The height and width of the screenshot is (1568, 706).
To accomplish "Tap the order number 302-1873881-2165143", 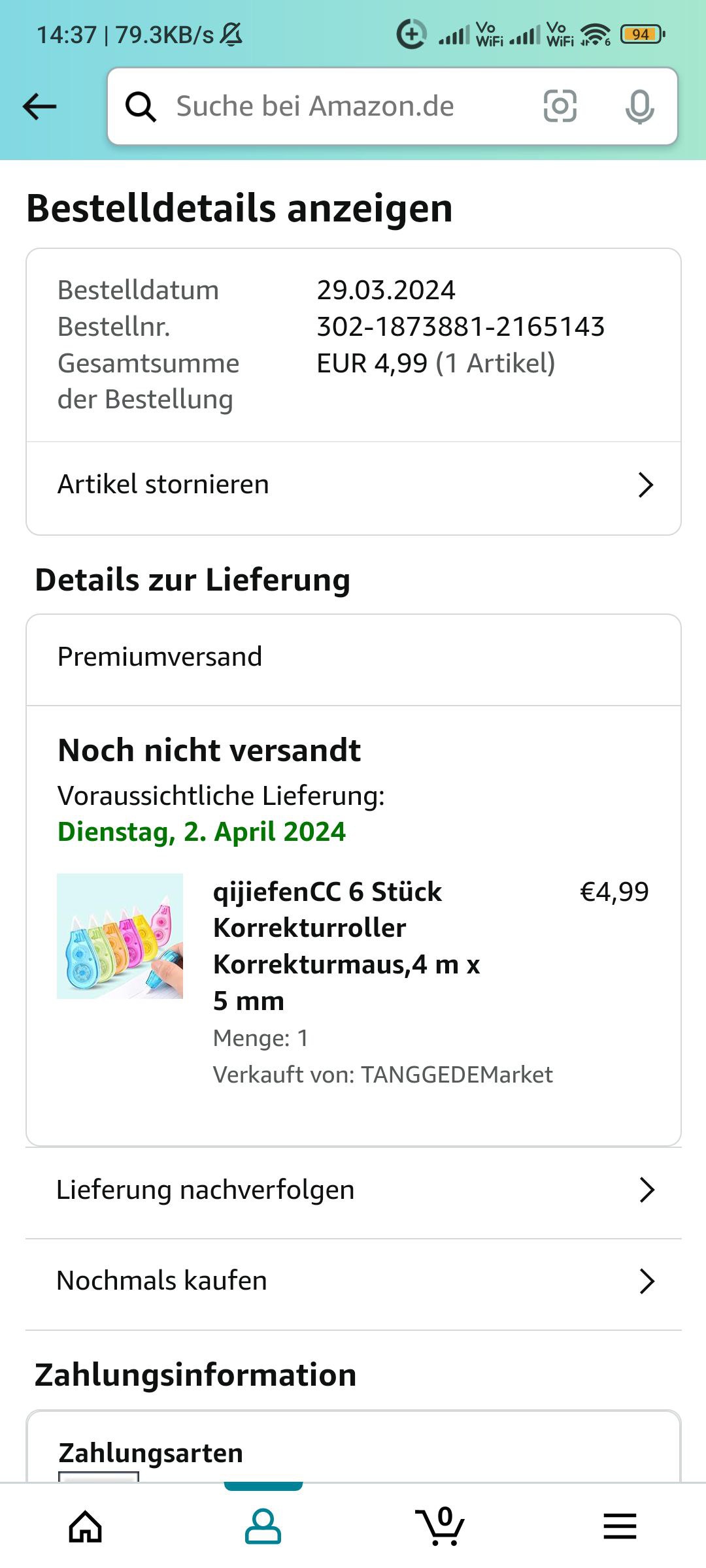I will click(x=461, y=327).
